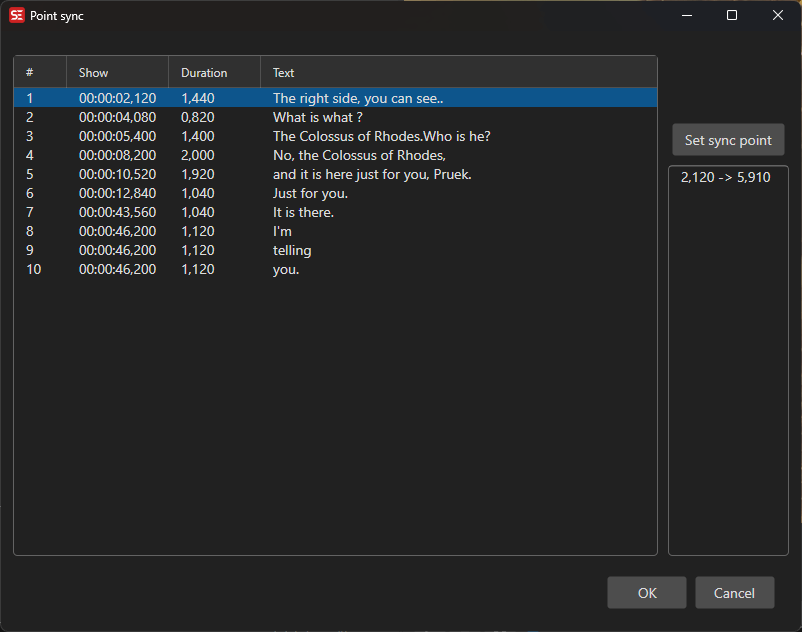Image resolution: width=802 pixels, height=632 pixels.
Task: Select the 'It is there.' subtitle row
Action: tap(303, 212)
